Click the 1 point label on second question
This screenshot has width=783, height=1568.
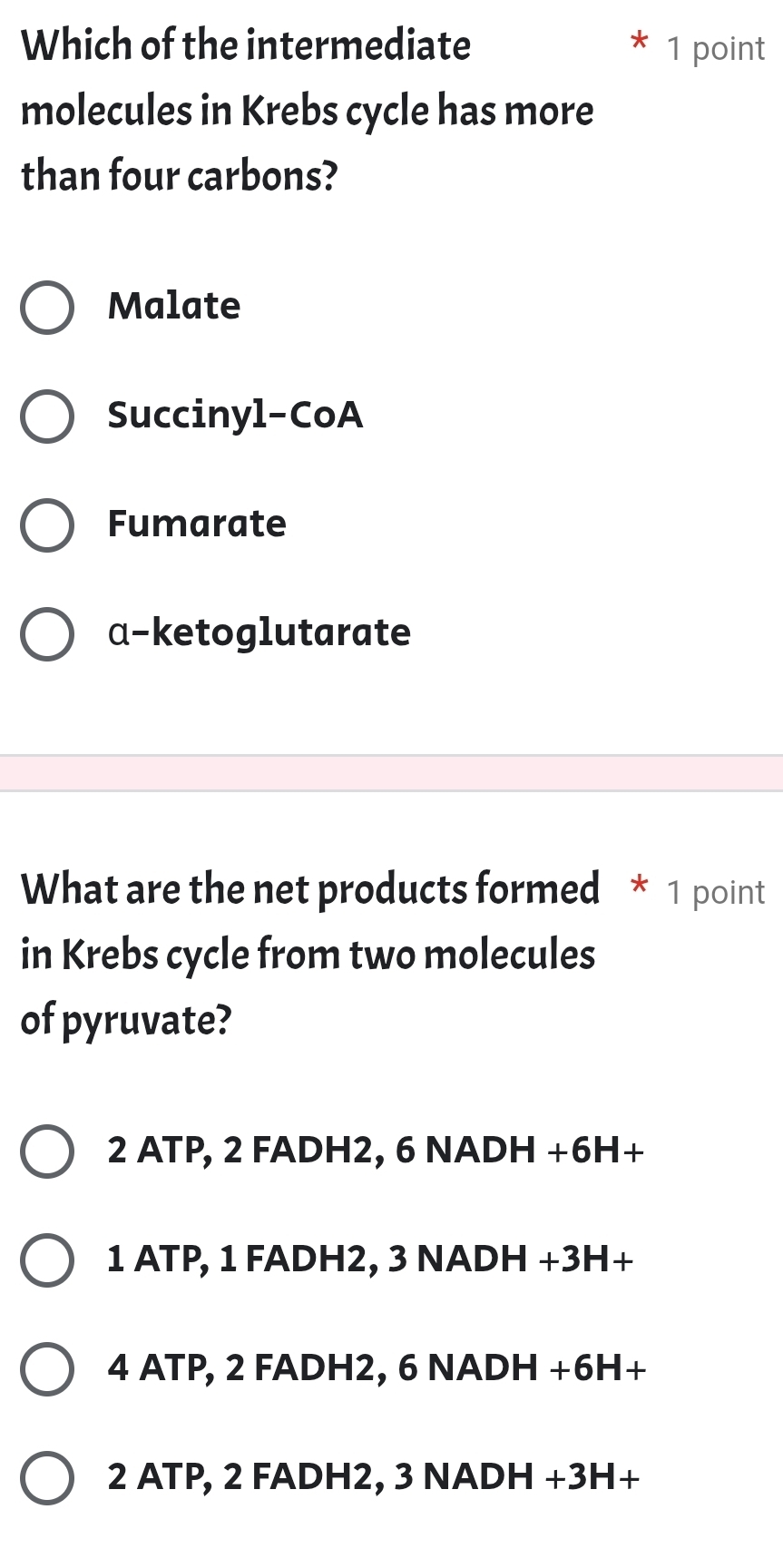tap(716, 893)
